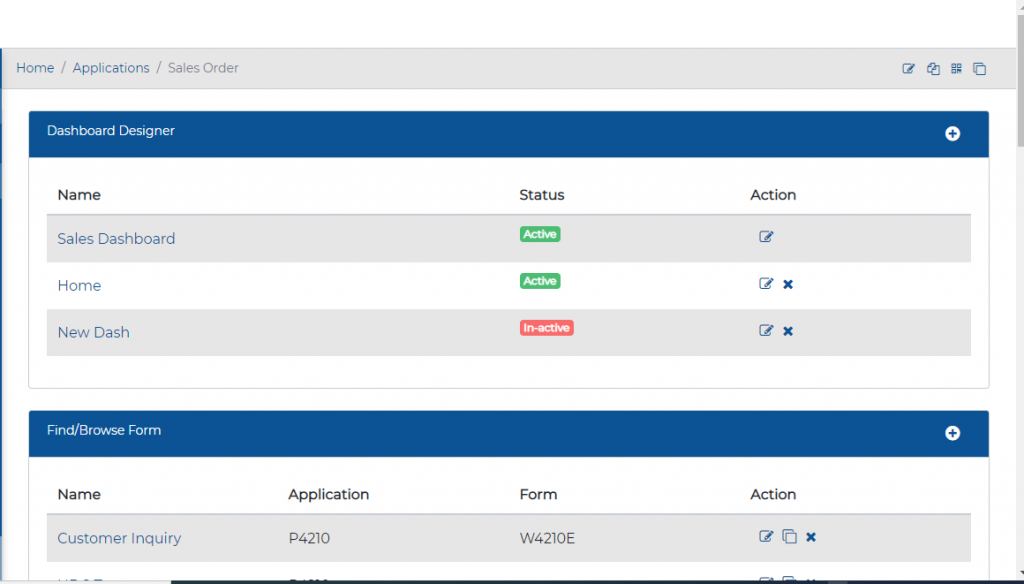
Task: Add a new Find/Browse form via plus icon
Action: click(952, 433)
